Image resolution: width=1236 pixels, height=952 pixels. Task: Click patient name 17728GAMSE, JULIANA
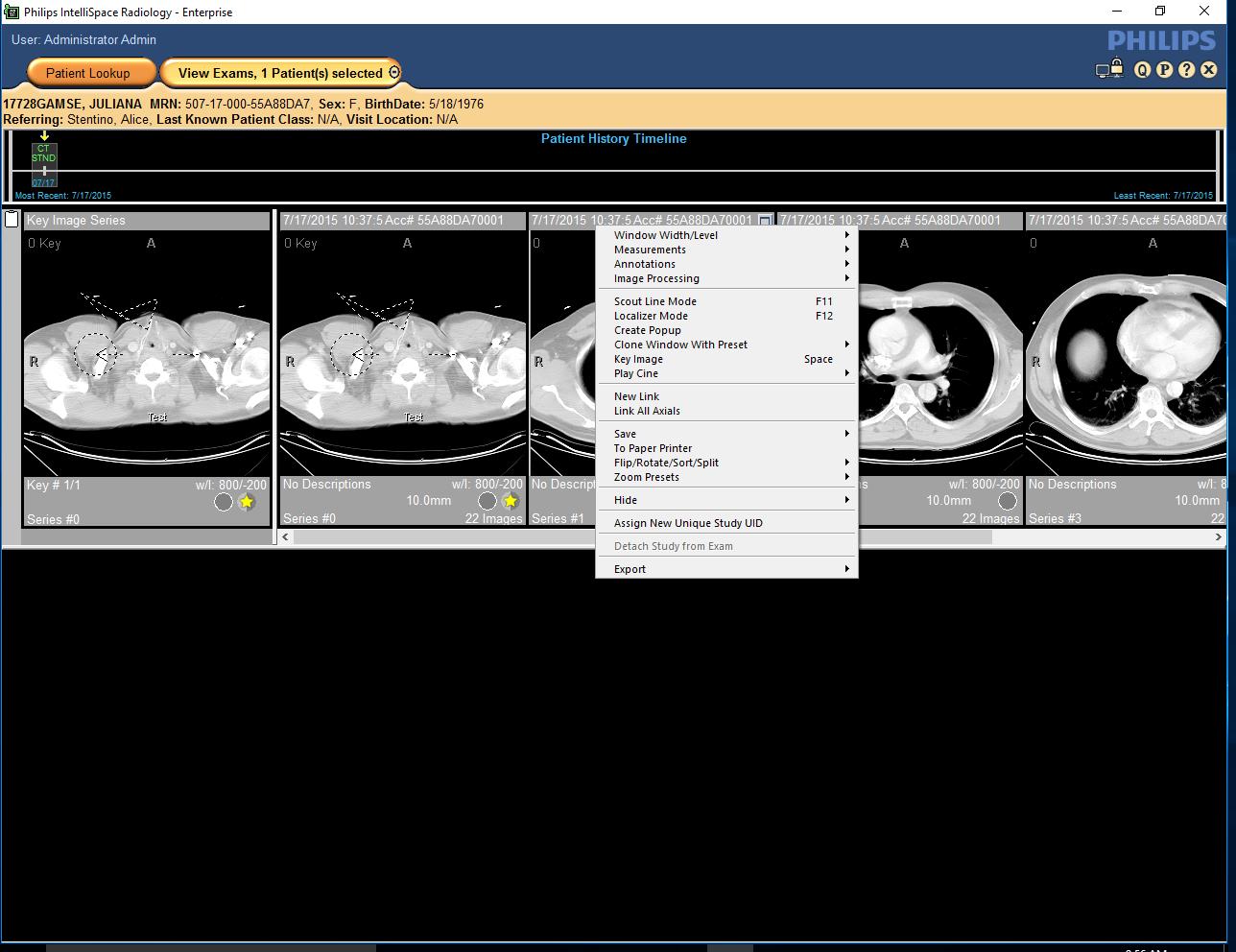click(73, 104)
